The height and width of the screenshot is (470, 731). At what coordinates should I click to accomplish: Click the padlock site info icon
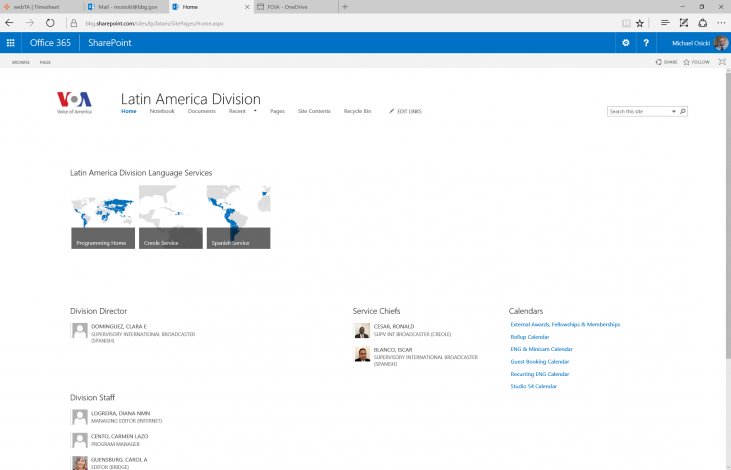[x=74, y=23]
